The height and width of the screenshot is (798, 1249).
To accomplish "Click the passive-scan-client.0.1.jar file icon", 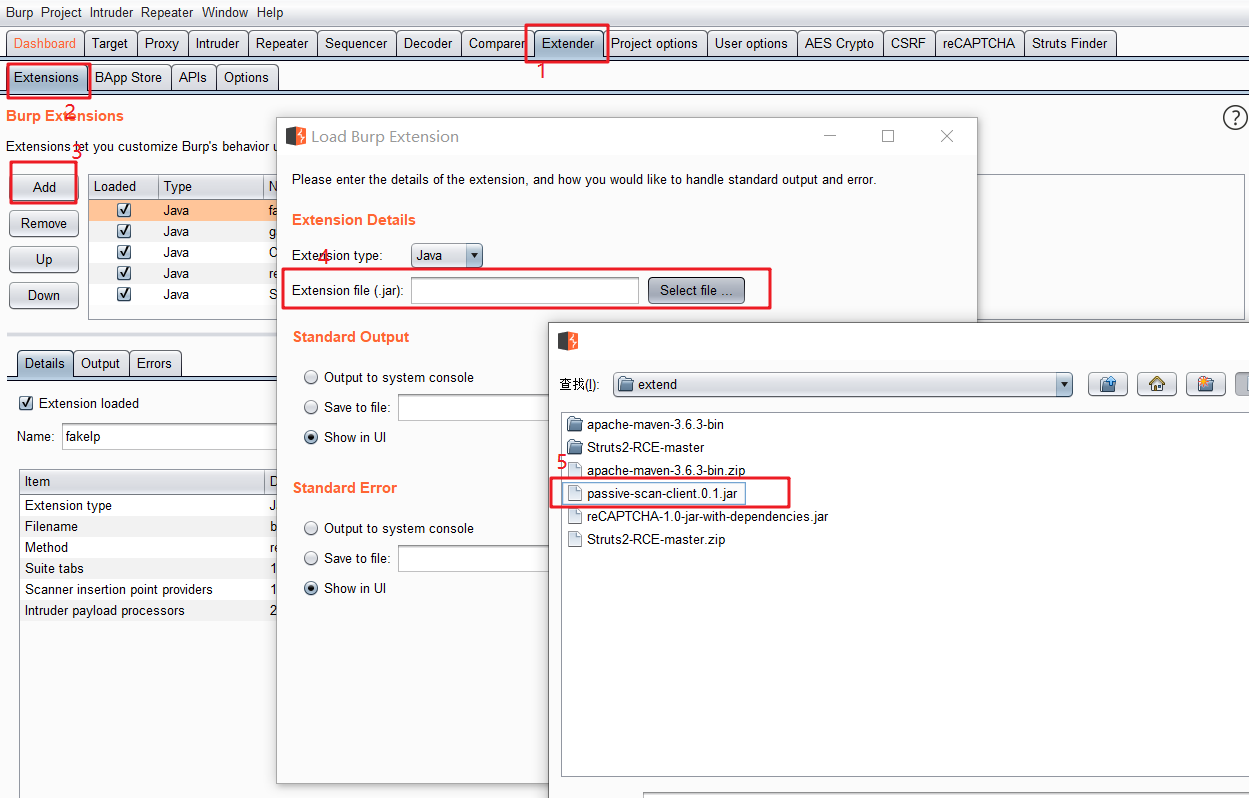I will [x=574, y=494].
